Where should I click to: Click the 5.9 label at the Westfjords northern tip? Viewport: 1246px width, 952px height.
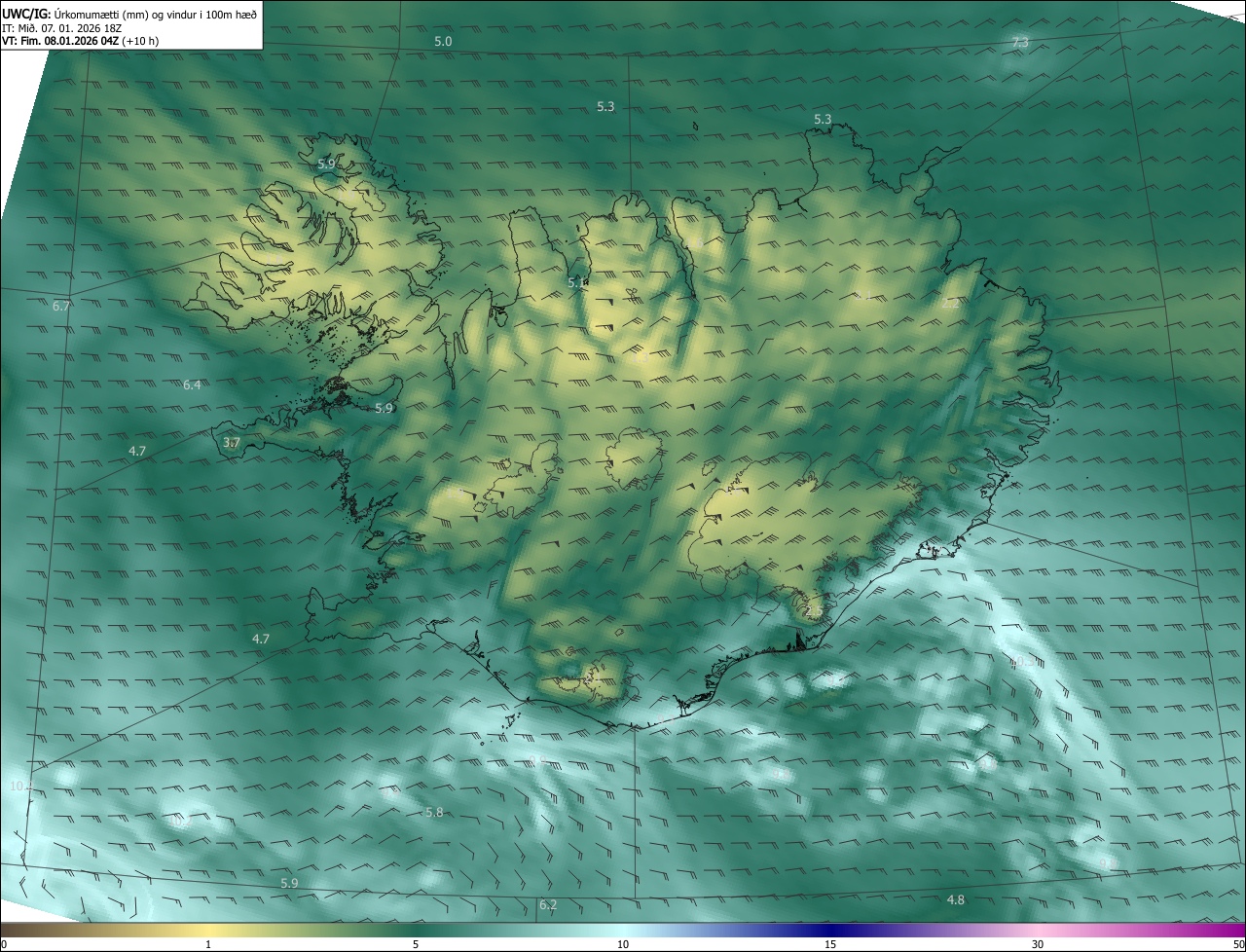(327, 164)
